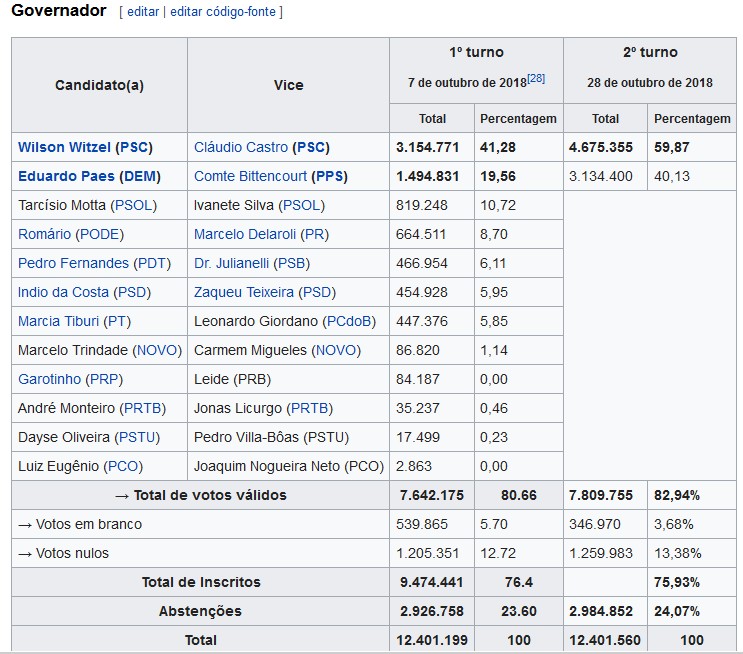Open Marcia Tiburi article

point(58,321)
